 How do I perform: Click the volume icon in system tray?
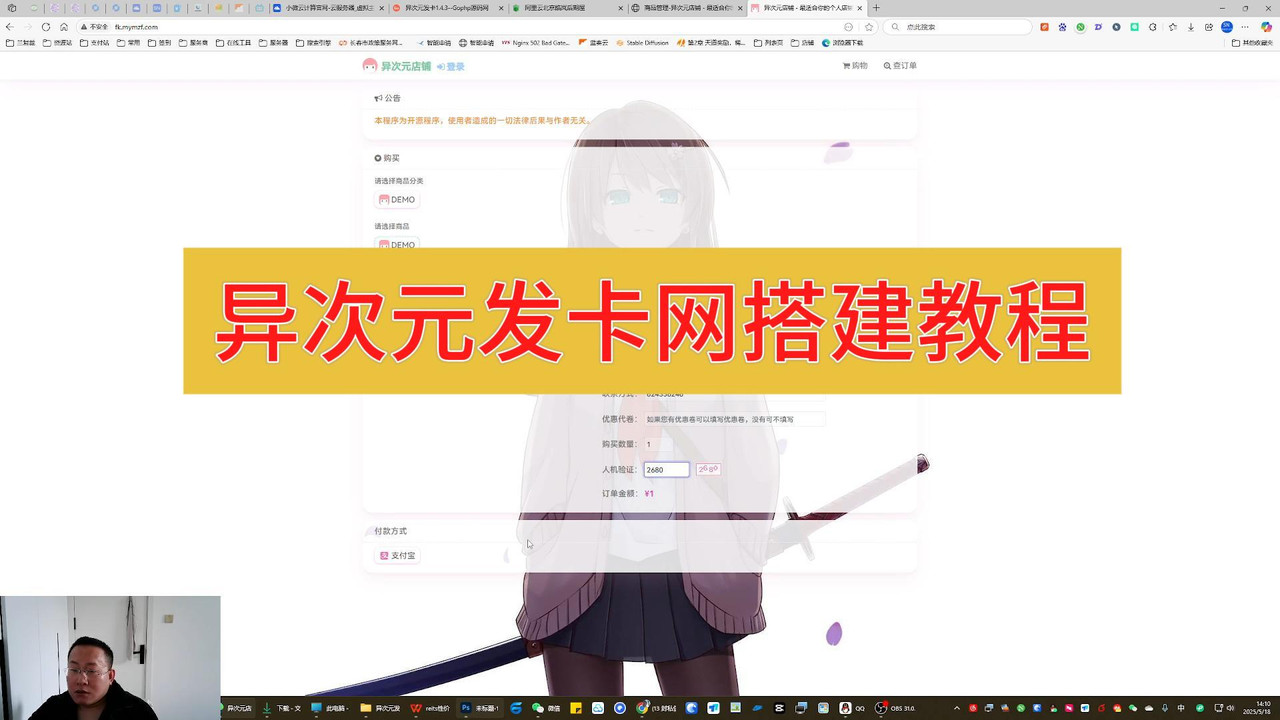[1229, 708]
